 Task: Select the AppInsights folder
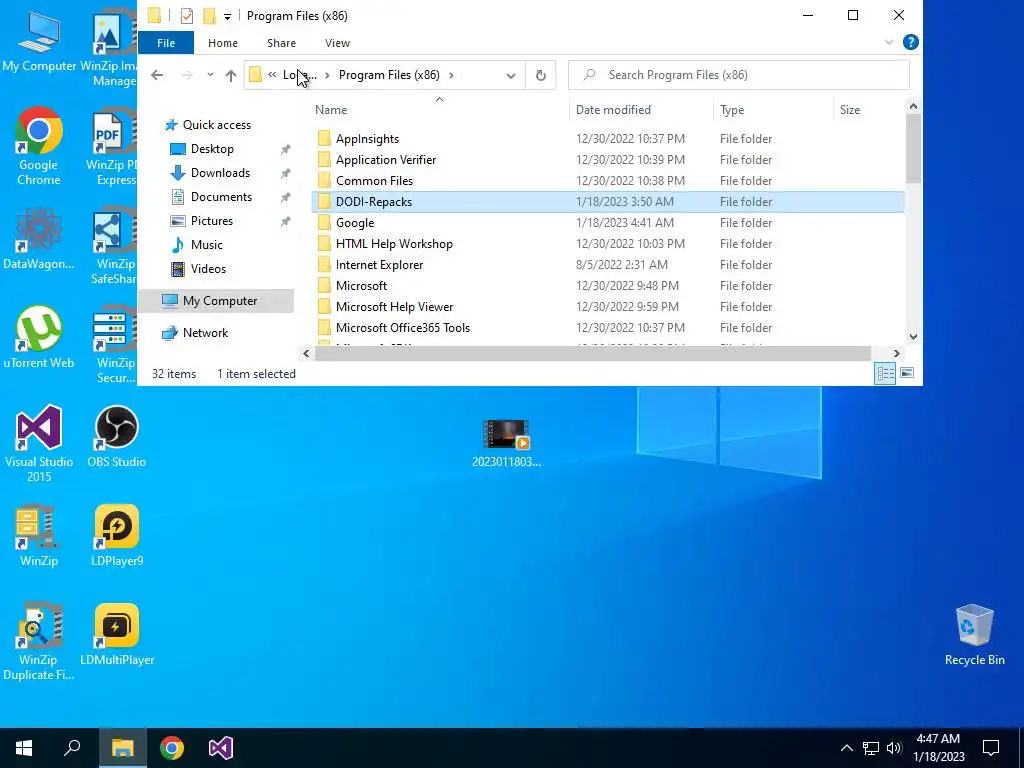(x=367, y=139)
